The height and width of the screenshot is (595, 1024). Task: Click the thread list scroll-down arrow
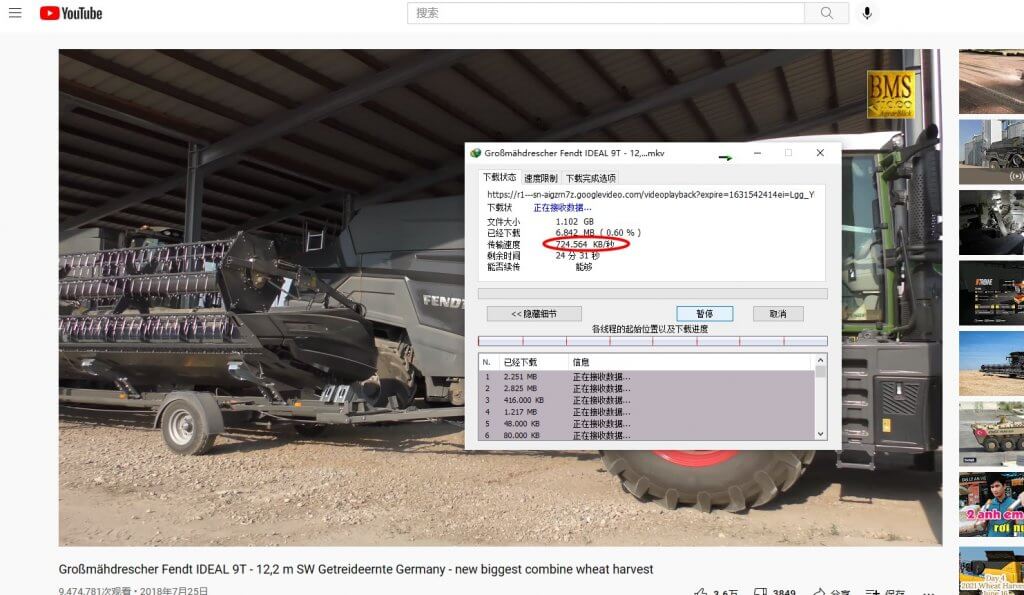pos(820,434)
